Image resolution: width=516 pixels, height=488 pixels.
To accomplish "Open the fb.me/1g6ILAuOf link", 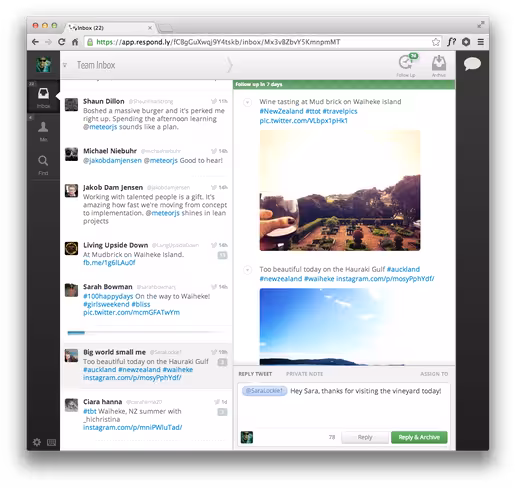I will [109, 263].
